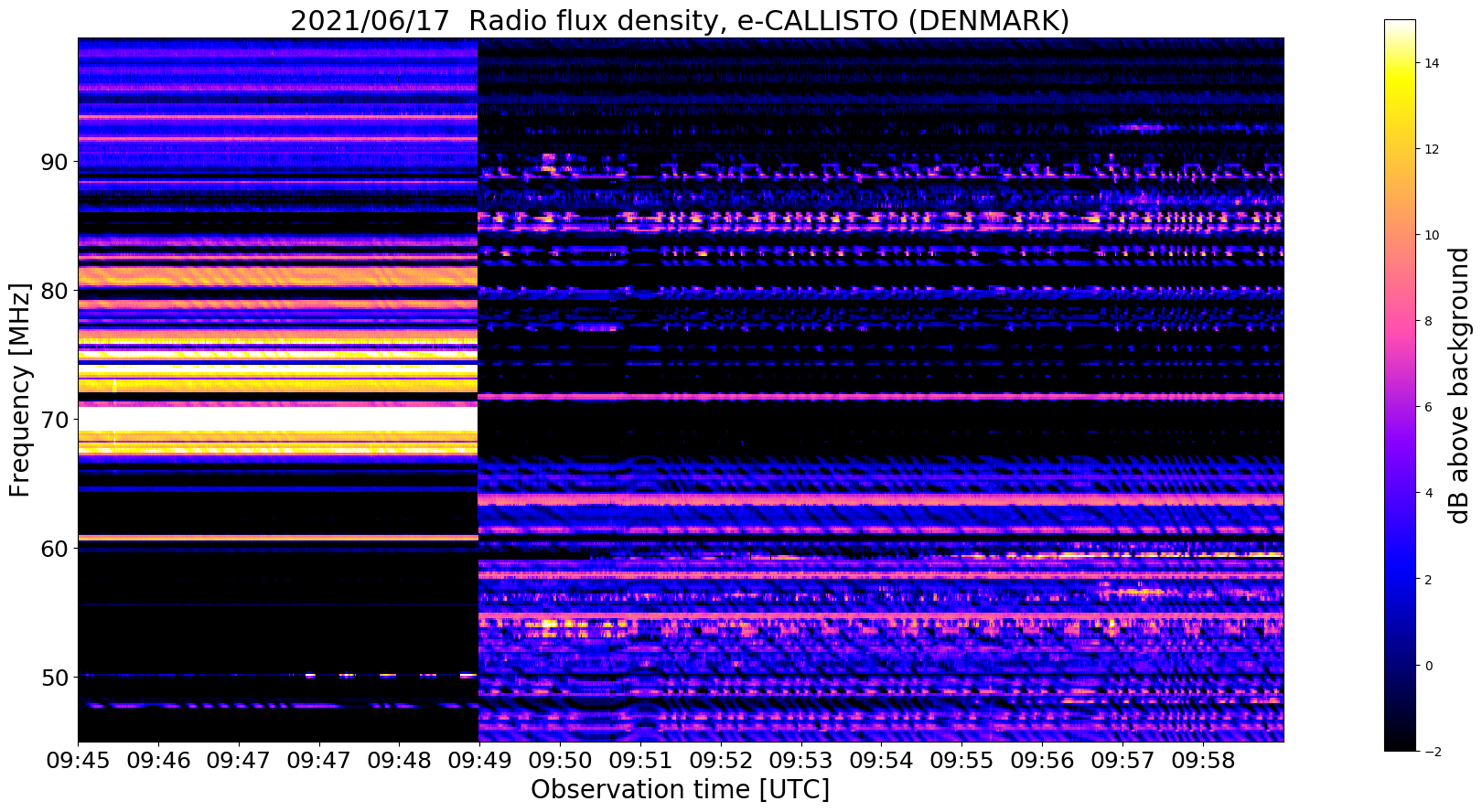Click the 09:50 time tick label

click(x=560, y=761)
